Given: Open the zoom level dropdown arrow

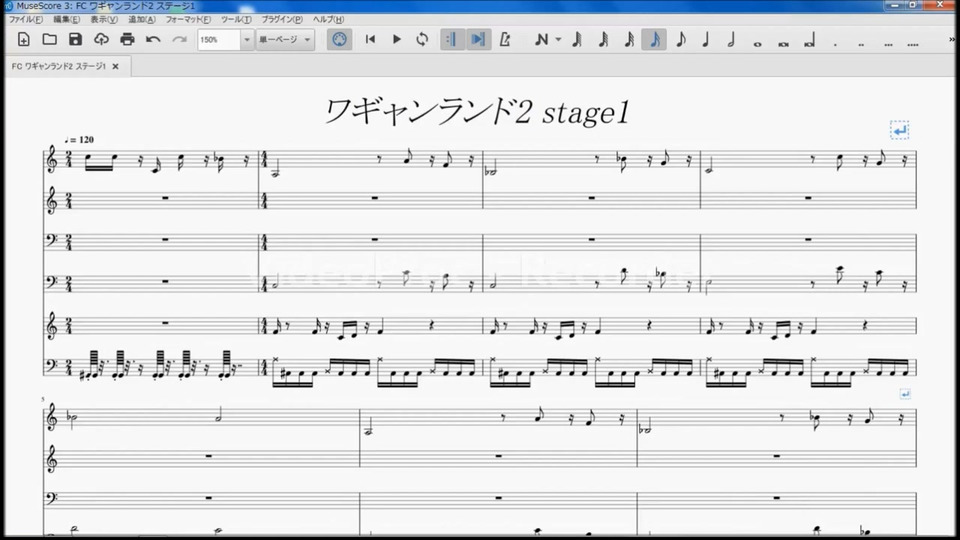Looking at the screenshot, I should coord(247,40).
